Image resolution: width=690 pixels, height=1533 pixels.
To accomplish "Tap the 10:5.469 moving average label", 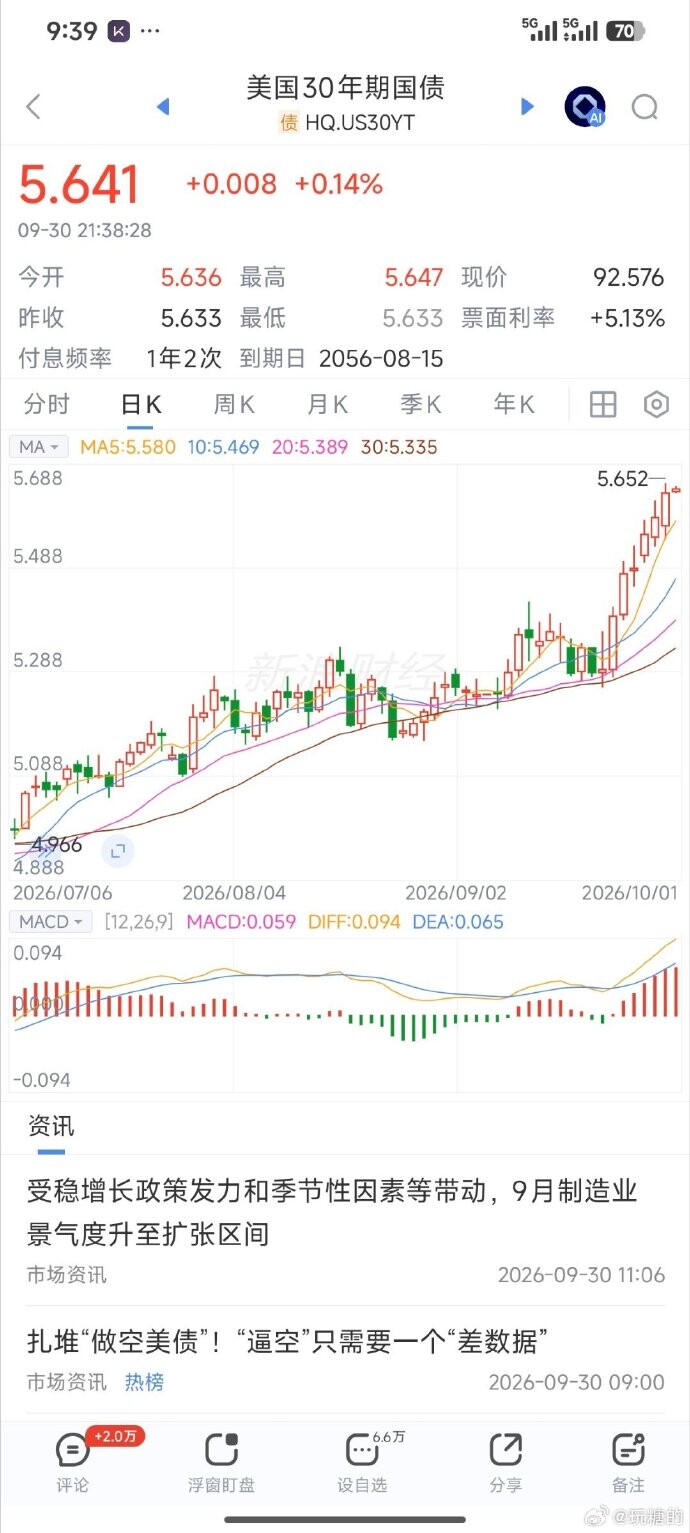I will point(224,447).
